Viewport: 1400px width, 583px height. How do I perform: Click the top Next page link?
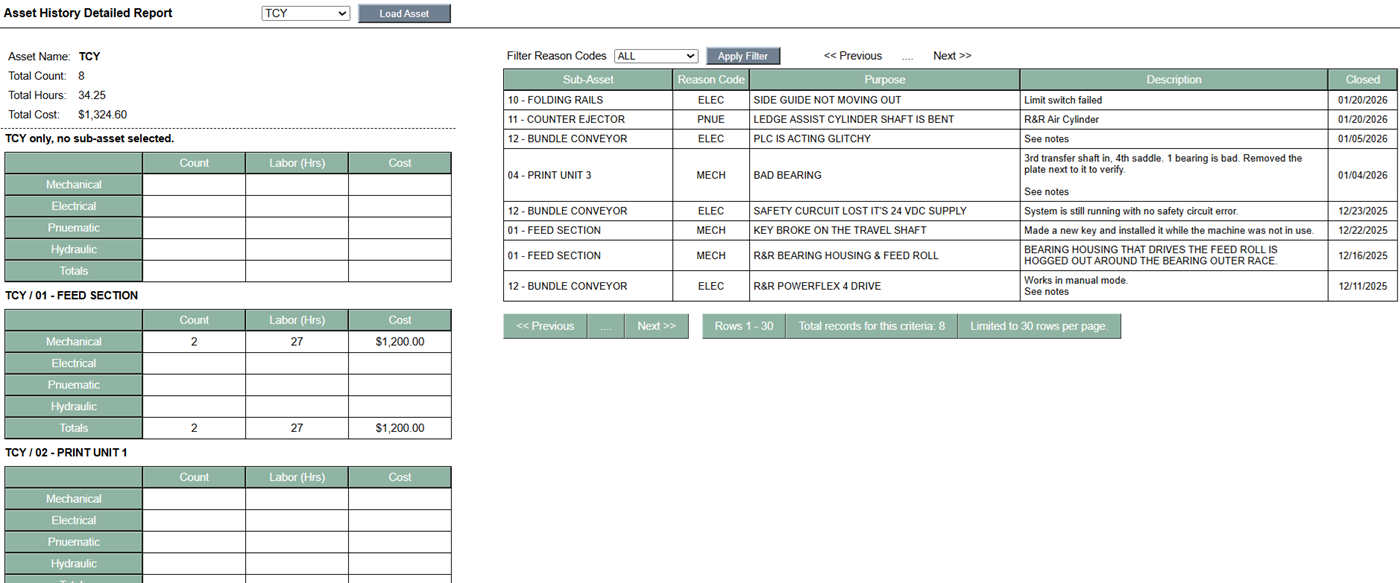click(951, 56)
